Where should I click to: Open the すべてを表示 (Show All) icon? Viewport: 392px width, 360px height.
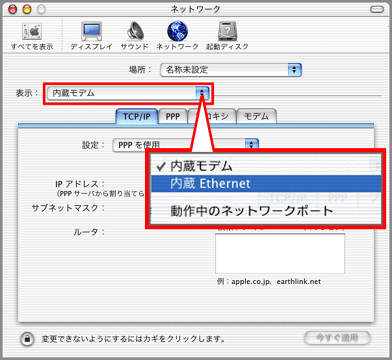32,36
